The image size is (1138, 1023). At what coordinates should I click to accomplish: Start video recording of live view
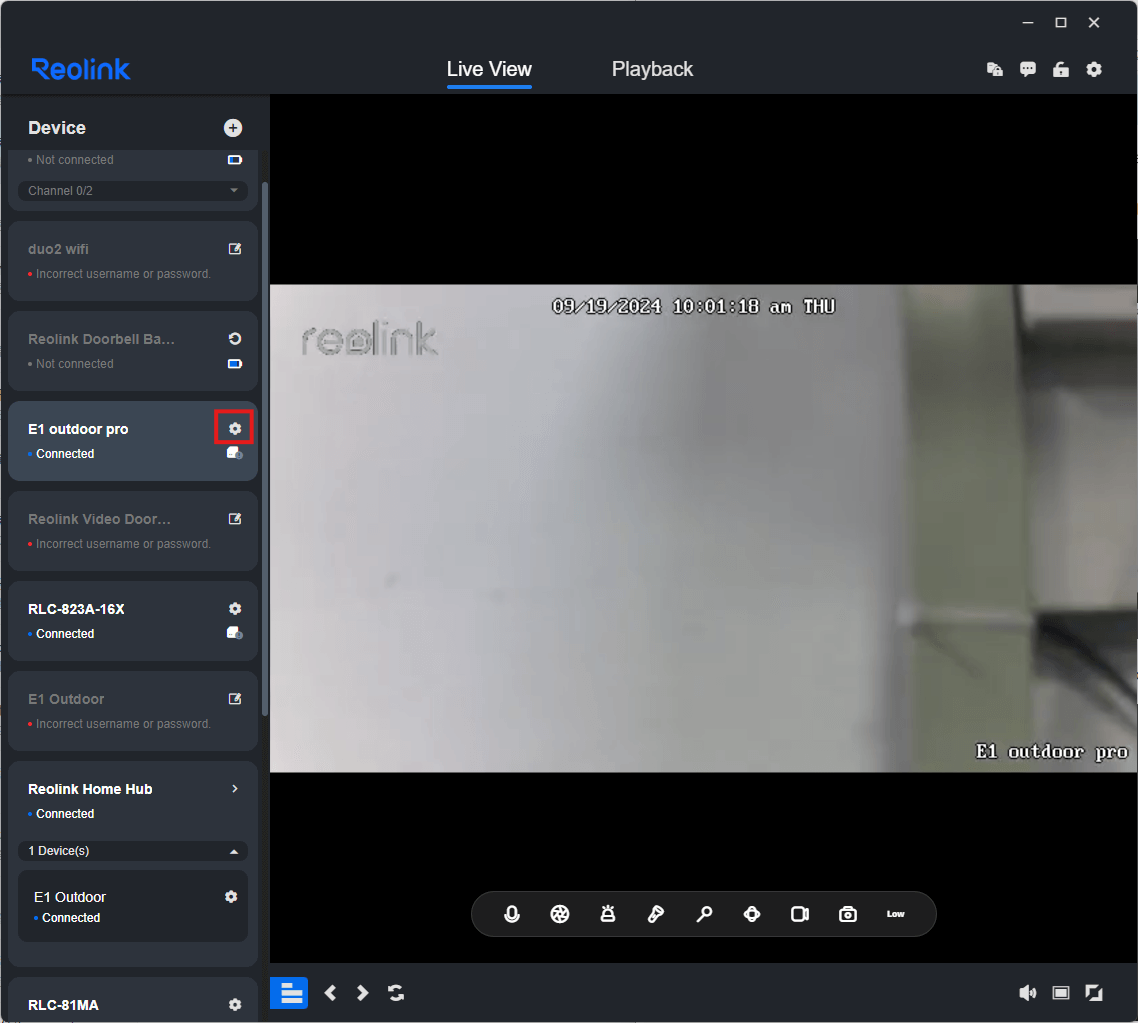click(800, 914)
